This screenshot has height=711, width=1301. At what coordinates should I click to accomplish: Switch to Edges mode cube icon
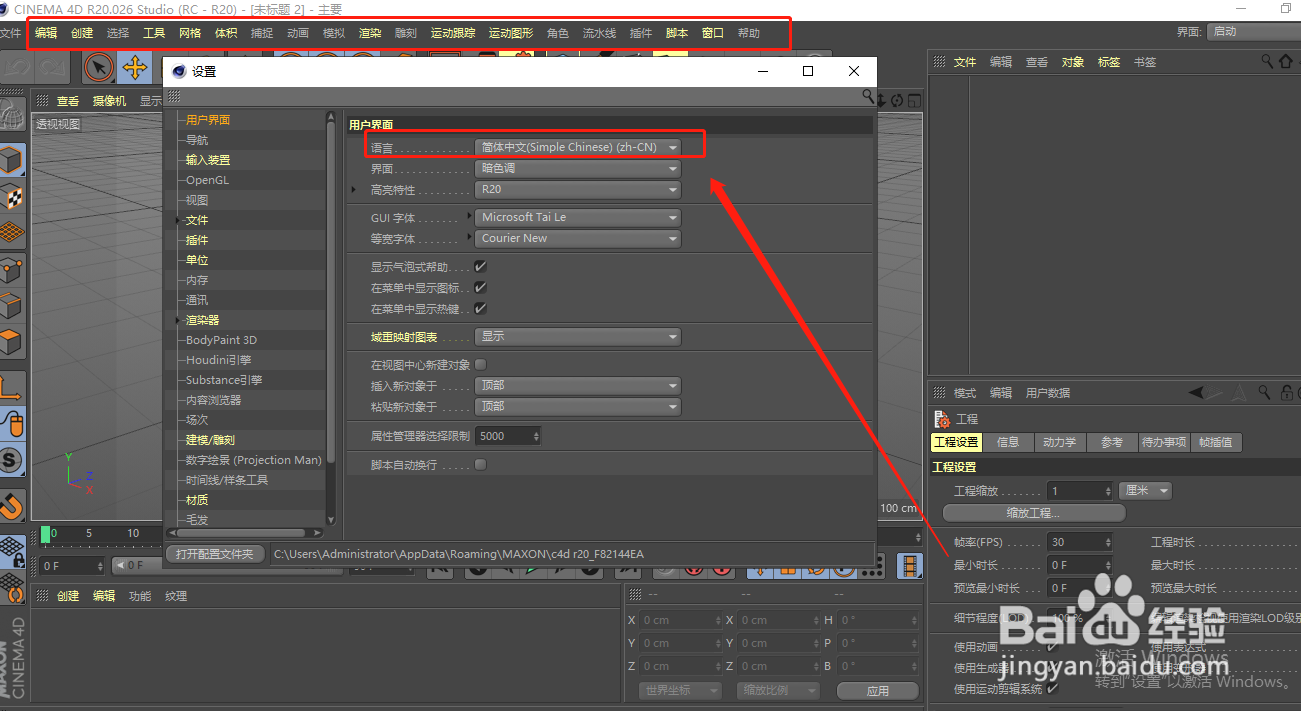11,305
